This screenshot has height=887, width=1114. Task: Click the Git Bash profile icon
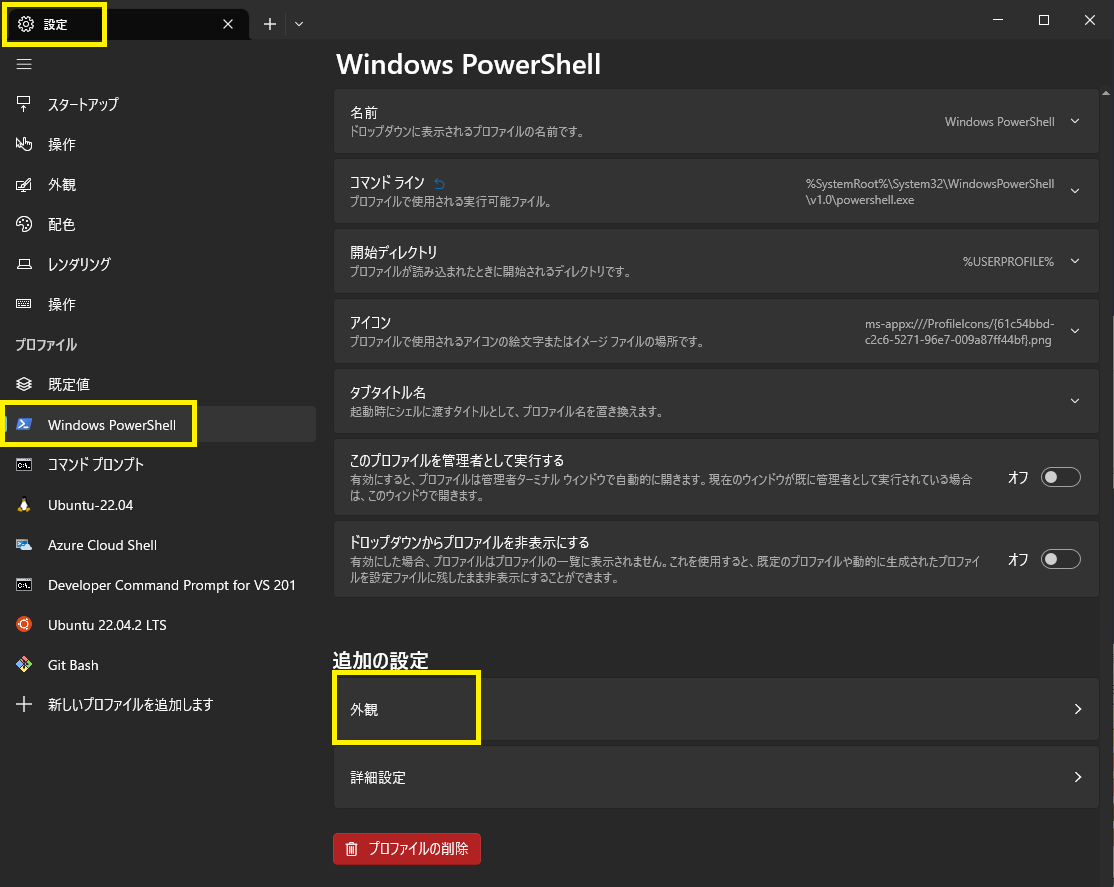tap(24, 665)
